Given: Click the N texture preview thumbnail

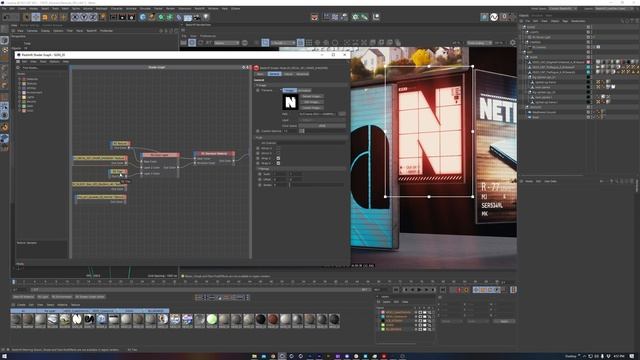Looking at the screenshot, I should click(x=290, y=102).
